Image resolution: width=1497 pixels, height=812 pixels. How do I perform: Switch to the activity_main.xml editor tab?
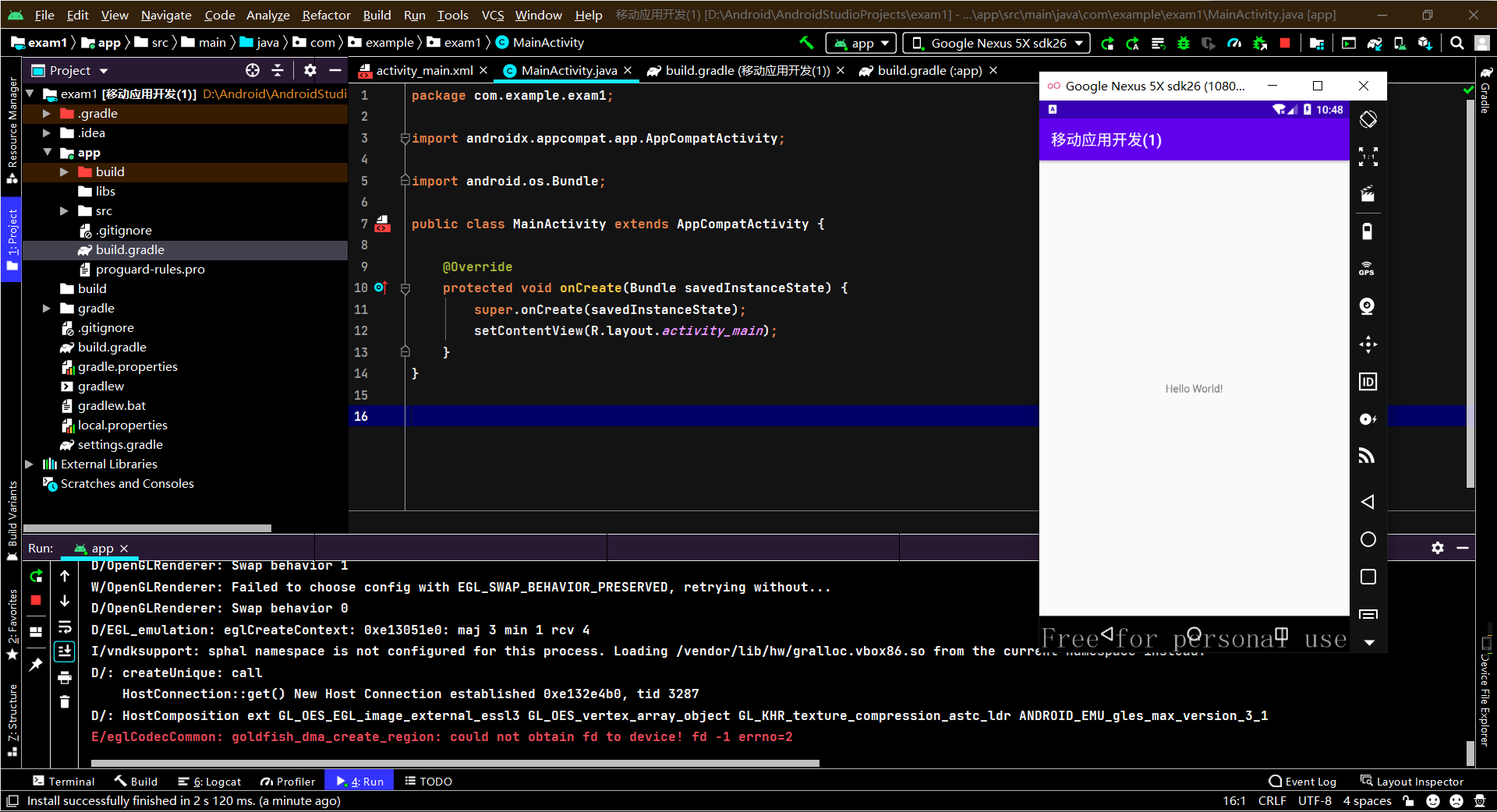point(423,71)
